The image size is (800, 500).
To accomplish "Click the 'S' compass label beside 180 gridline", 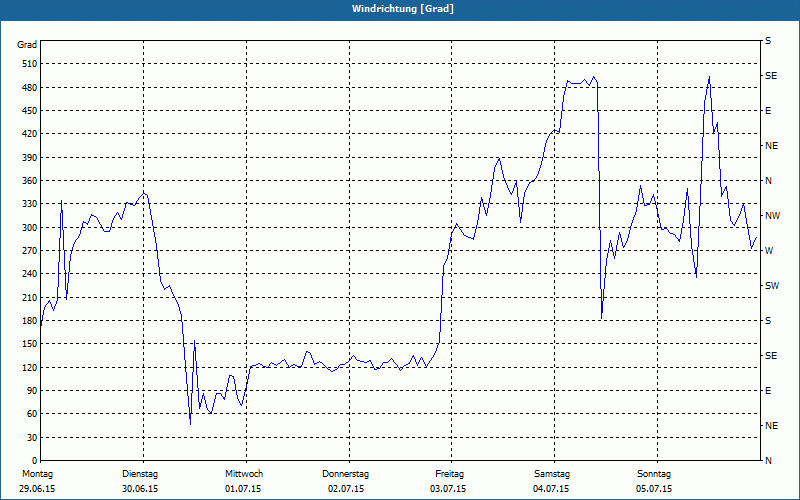I will point(768,321).
